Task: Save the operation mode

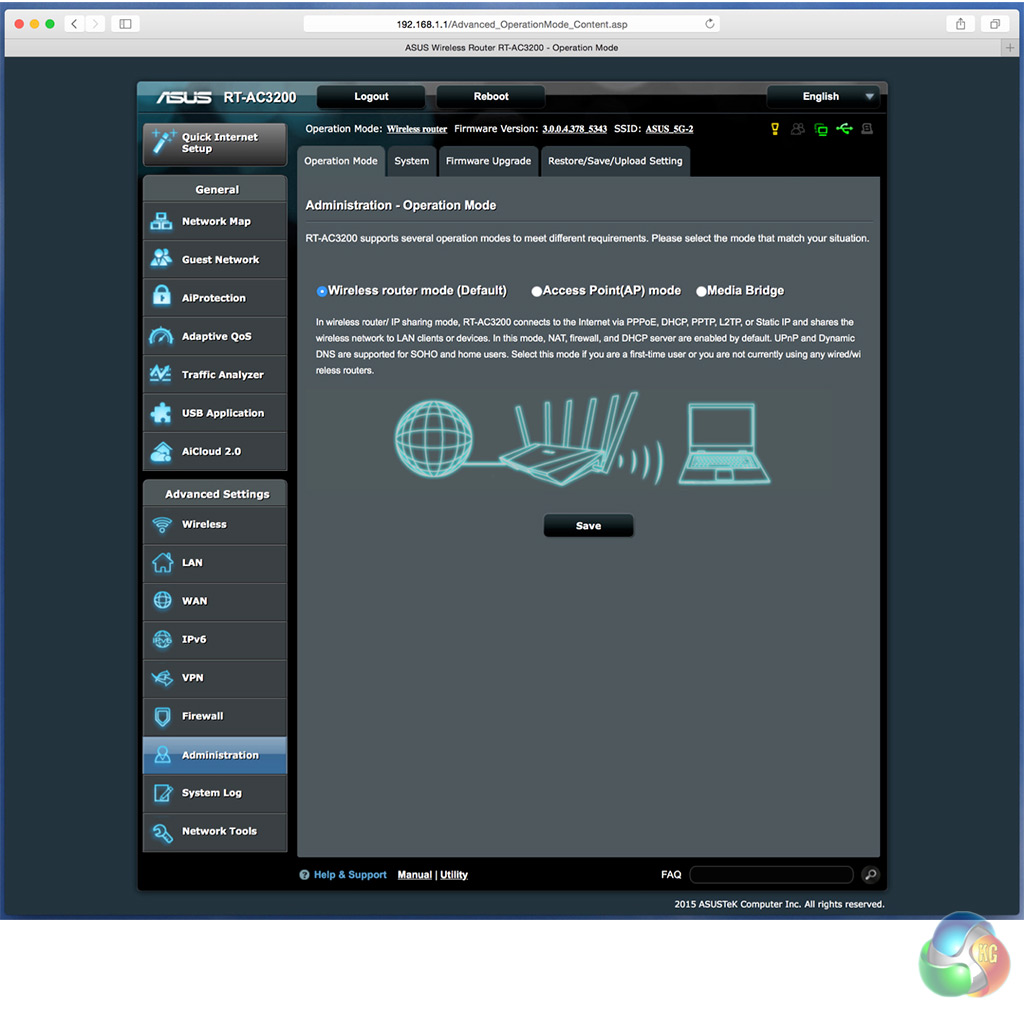Action: tap(588, 526)
